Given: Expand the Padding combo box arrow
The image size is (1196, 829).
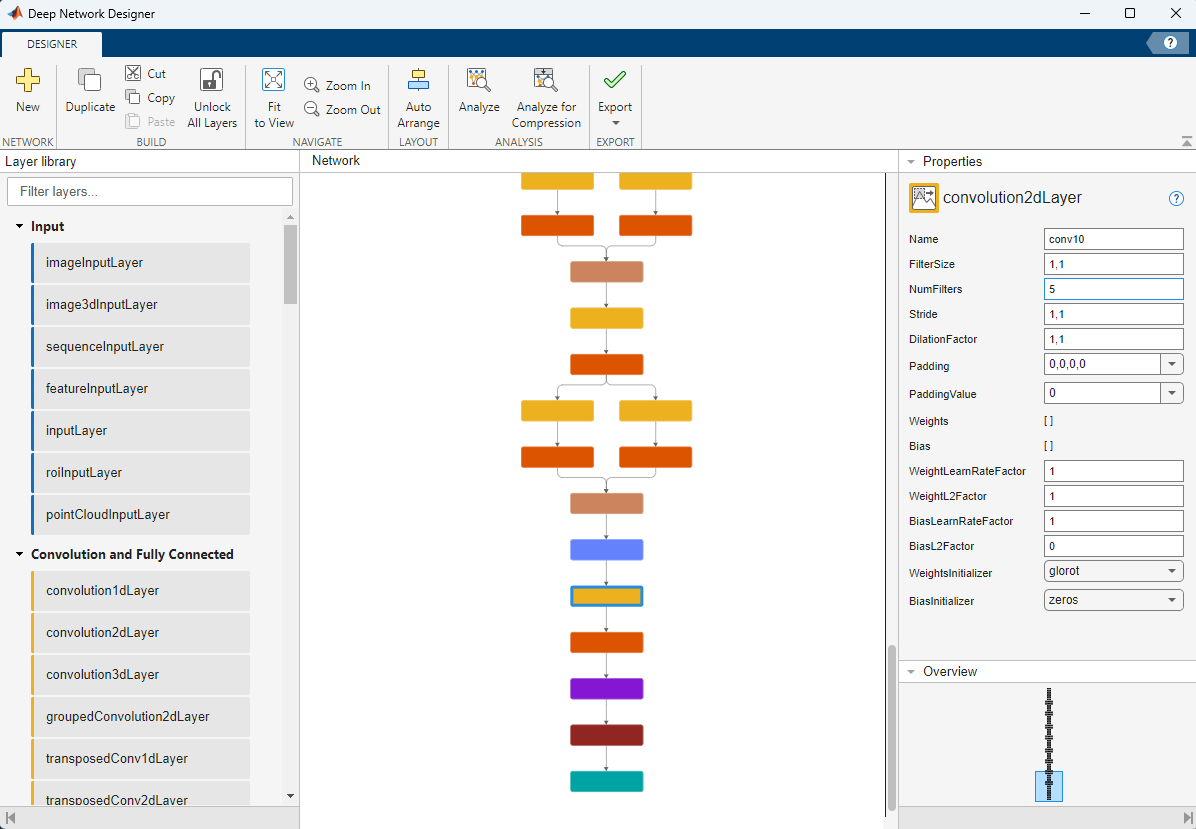Looking at the screenshot, I should coord(1172,364).
